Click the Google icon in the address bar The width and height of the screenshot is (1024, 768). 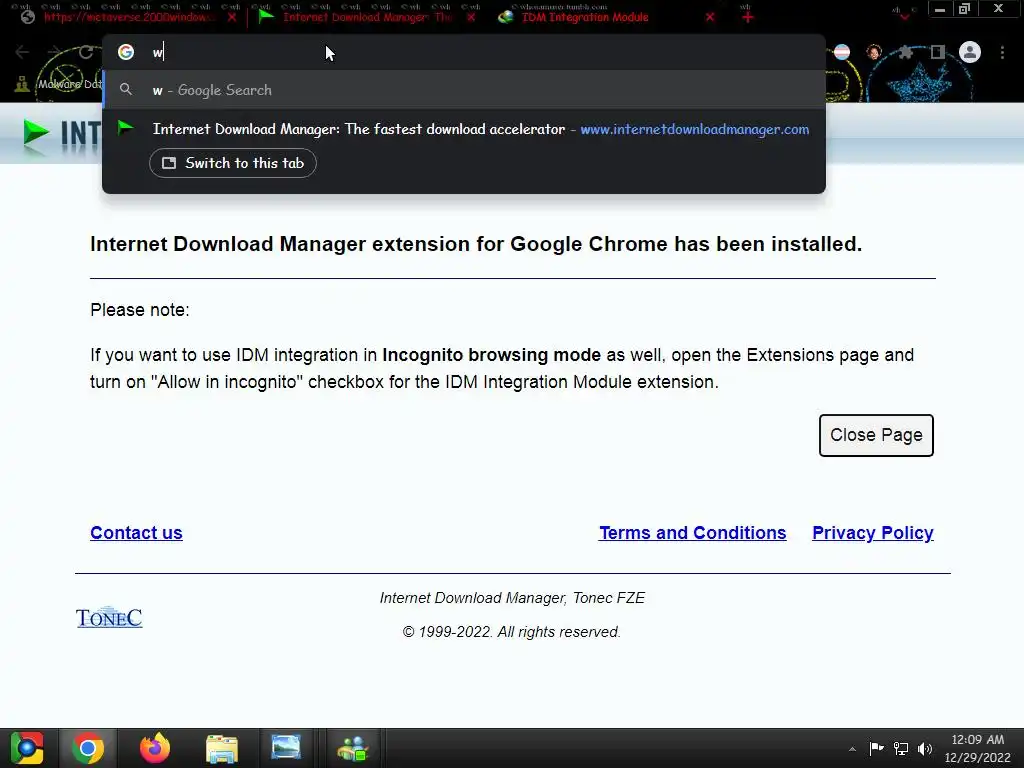(126, 52)
